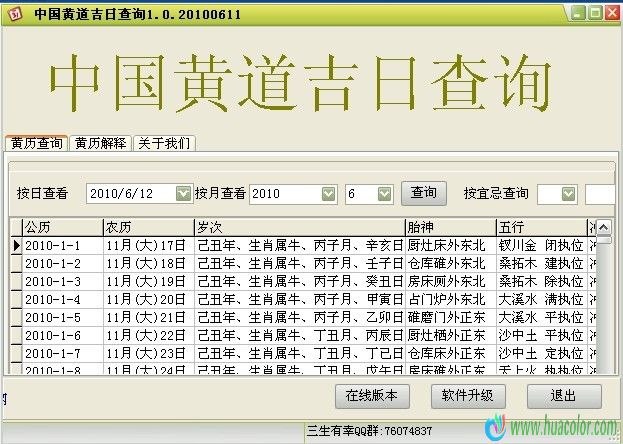Viewport: 623px width, 444px height.
Task: Click the cell 沙中土 平执位
Action: pos(542,335)
